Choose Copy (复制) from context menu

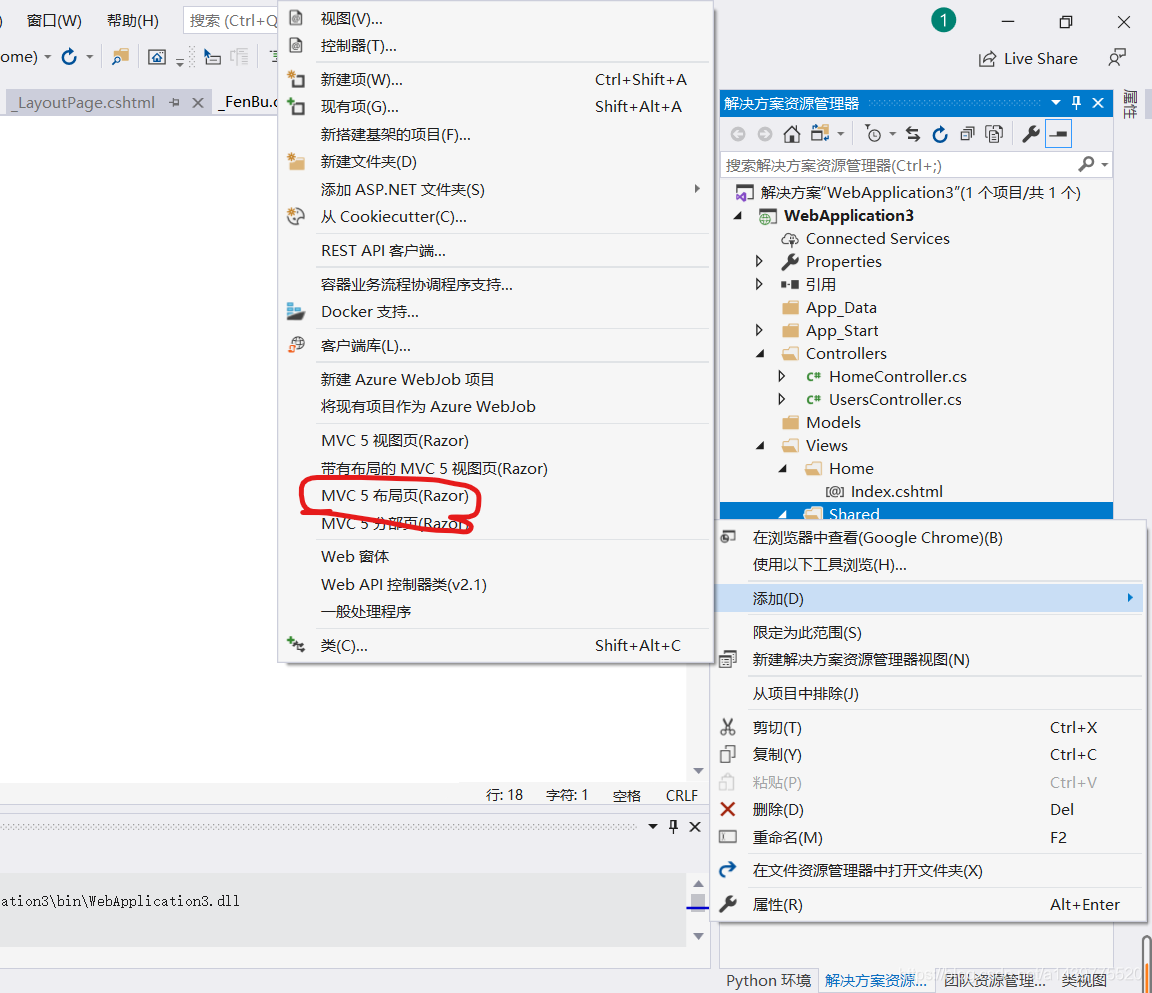[x=929, y=754]
